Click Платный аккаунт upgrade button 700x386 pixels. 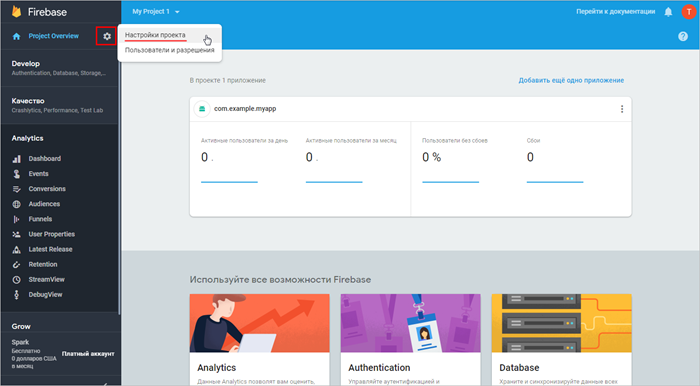pyautogui.click(x=88, y=354)
